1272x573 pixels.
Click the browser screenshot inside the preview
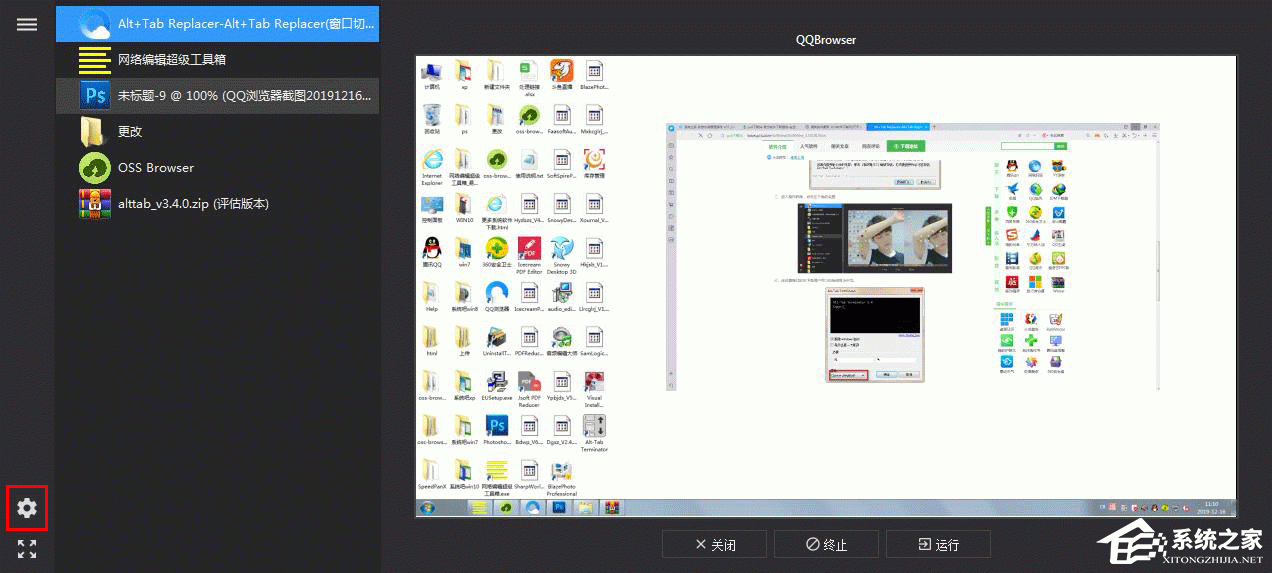click(913, 256)
